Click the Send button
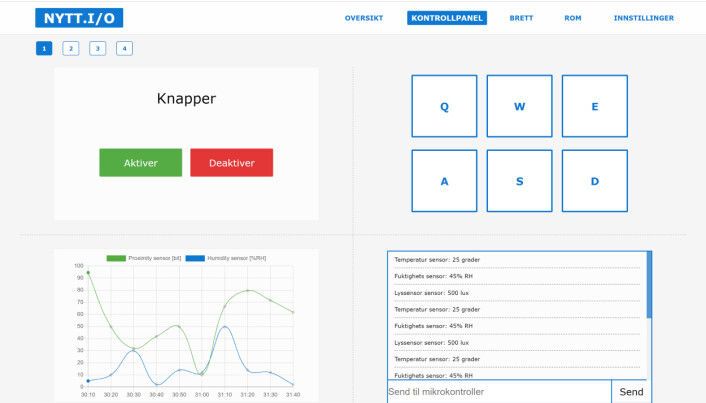 [x=631, y=392]
